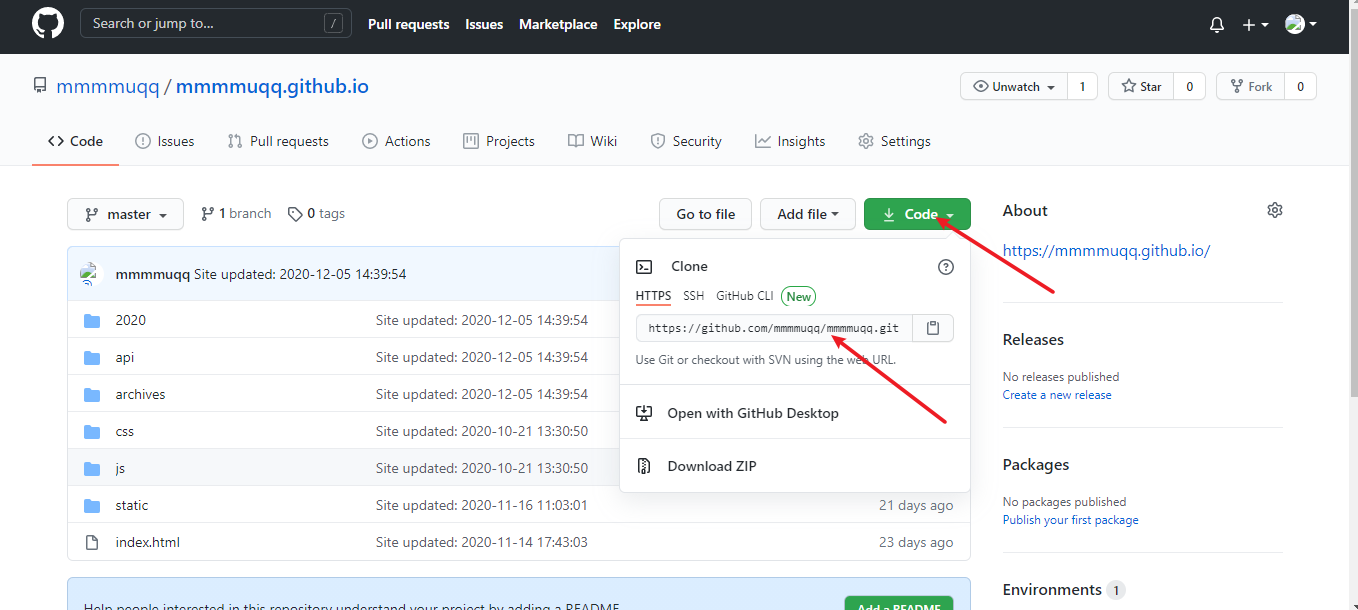Open the commit author avatar mmmmuqq
The height and width of the screenshot is (610, 1358).
(92, 274)
